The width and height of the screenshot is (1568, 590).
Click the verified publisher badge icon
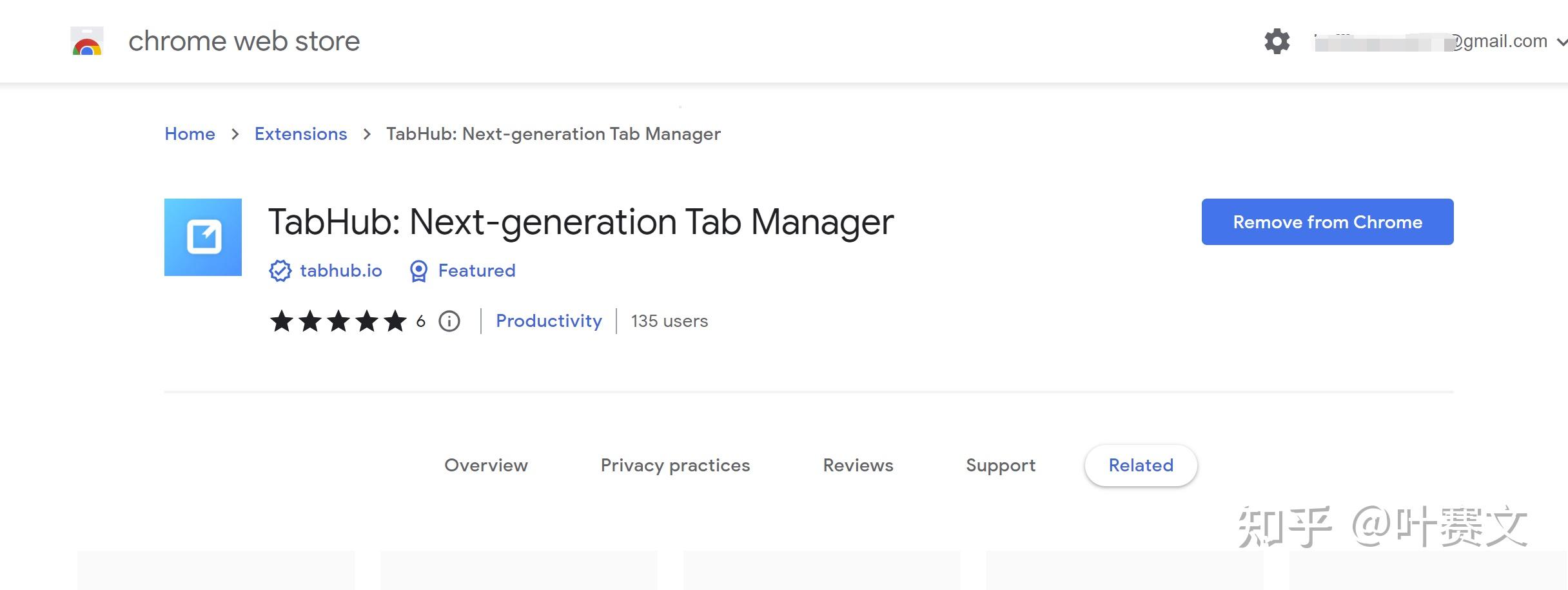(280, 271)
